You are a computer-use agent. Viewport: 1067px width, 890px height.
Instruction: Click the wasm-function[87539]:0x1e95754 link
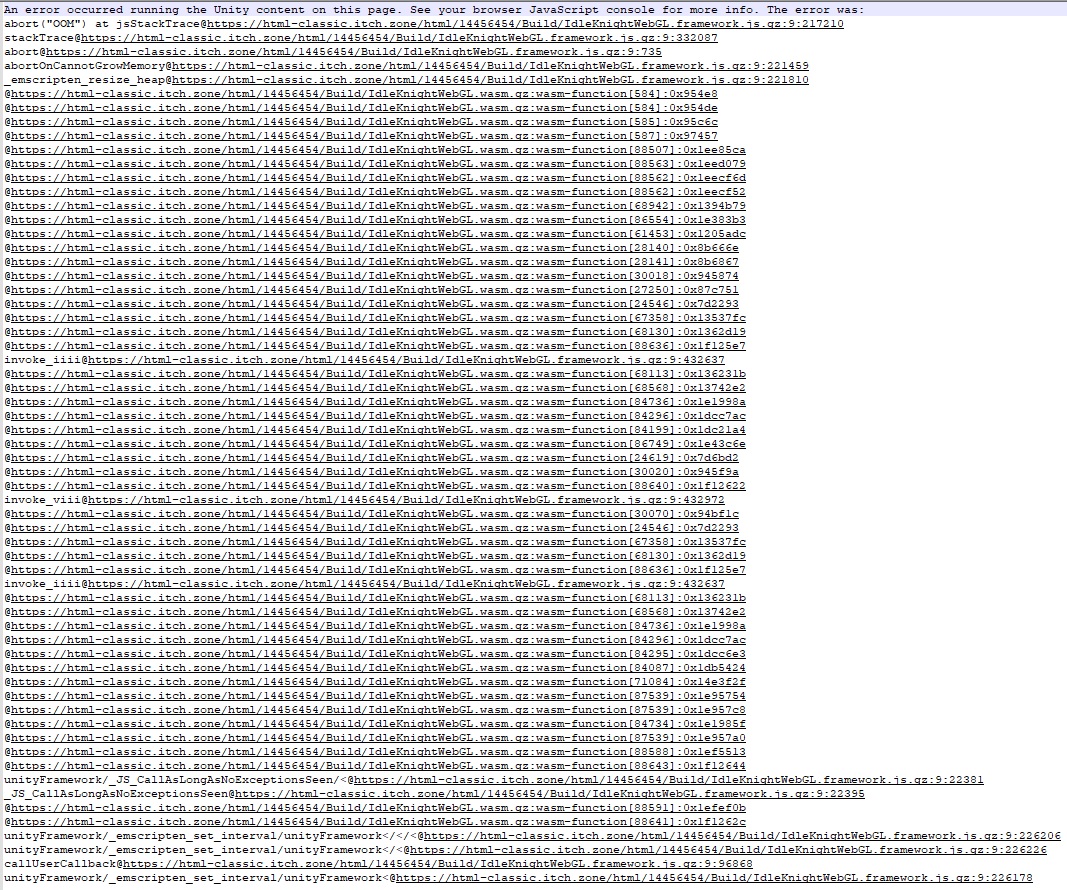378,696
